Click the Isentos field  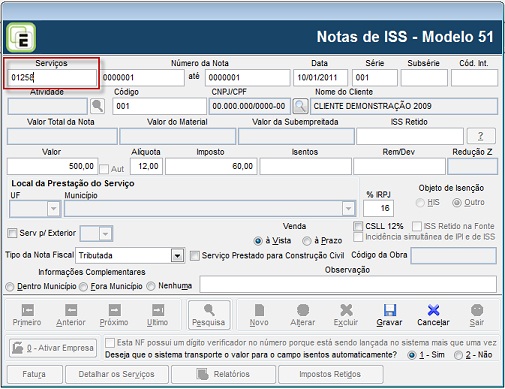pos(305,166)
